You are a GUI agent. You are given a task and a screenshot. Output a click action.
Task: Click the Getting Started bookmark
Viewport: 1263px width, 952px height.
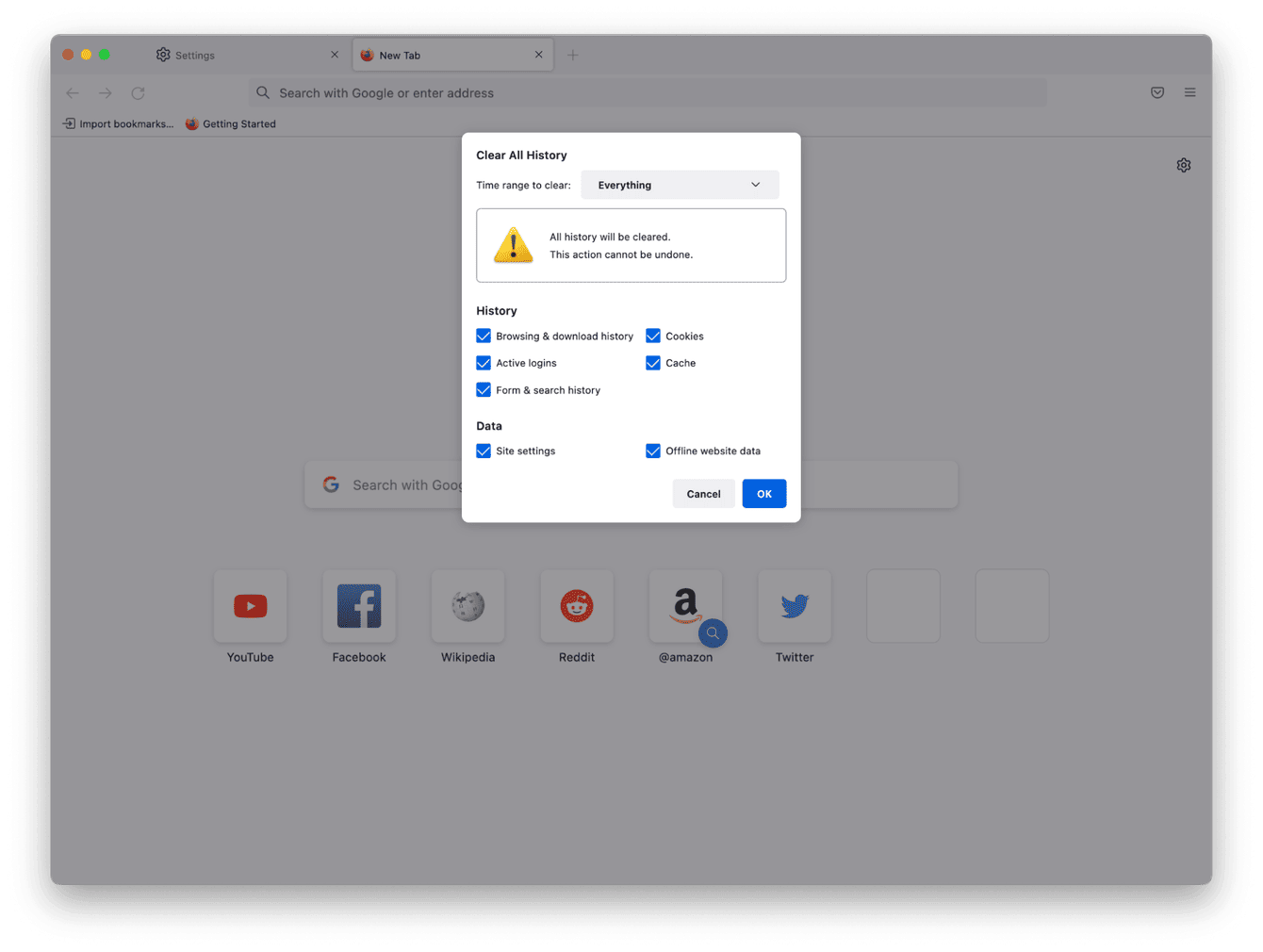click(231, 123)
